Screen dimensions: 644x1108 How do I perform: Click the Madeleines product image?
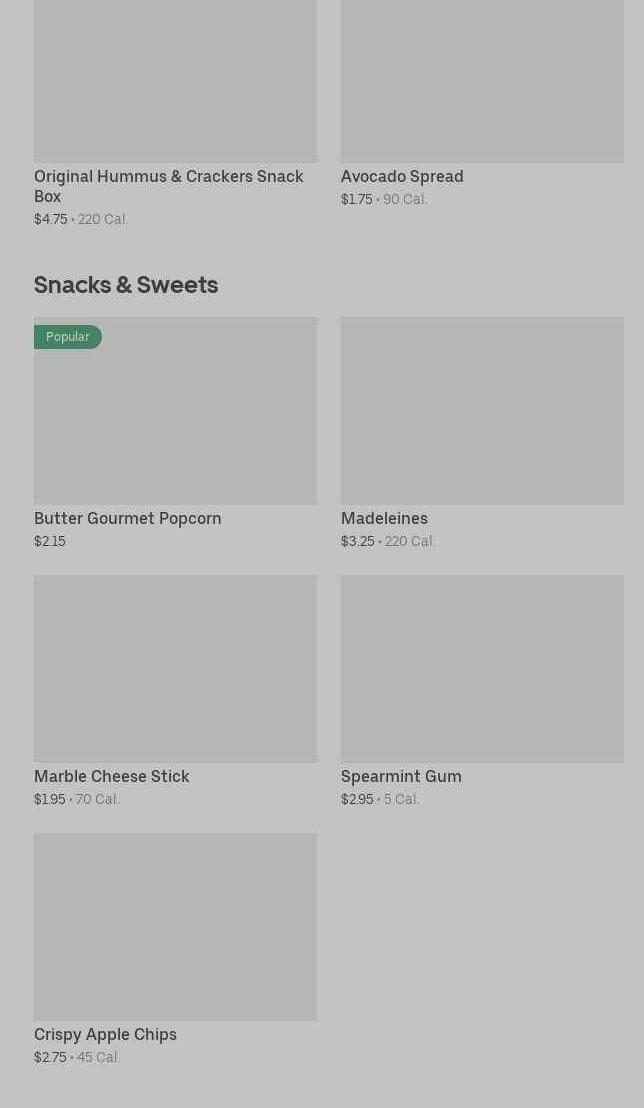pyautogui.click(x=482, y=411)
